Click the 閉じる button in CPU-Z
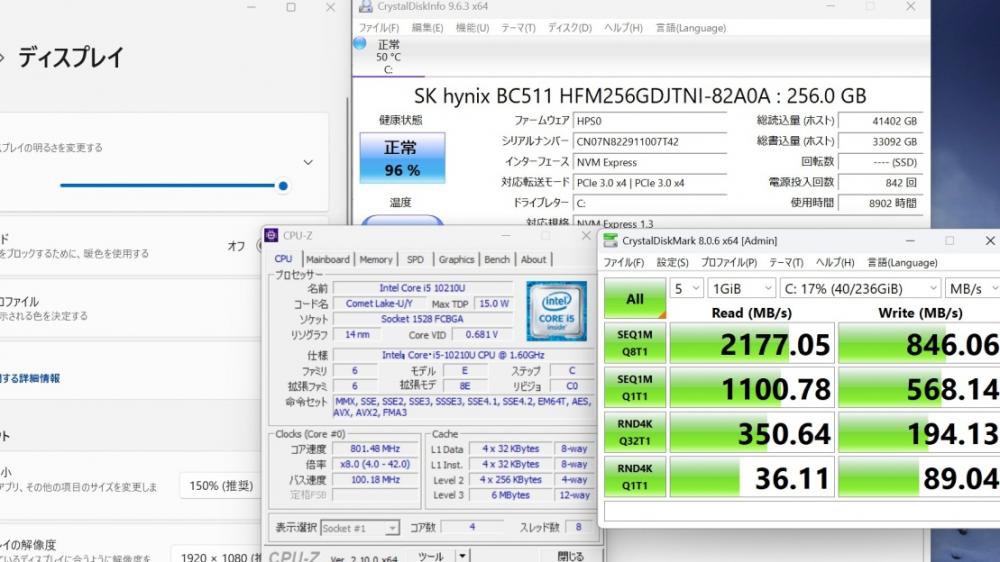This screenshot has width=1000, height=562. click(570, 556)
